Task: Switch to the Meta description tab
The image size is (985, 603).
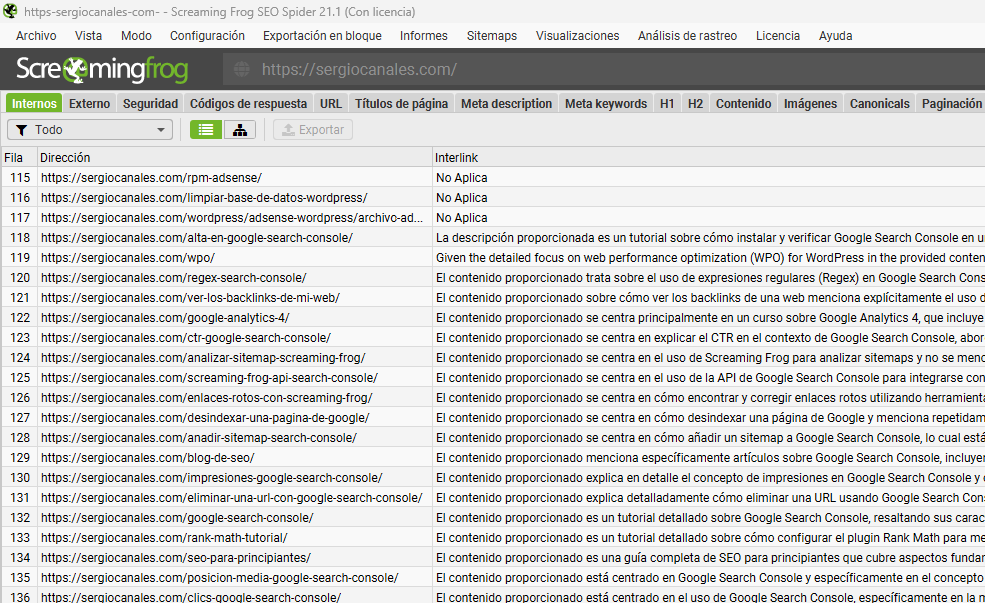Action: pyautogui.click(x=506, y=104)
